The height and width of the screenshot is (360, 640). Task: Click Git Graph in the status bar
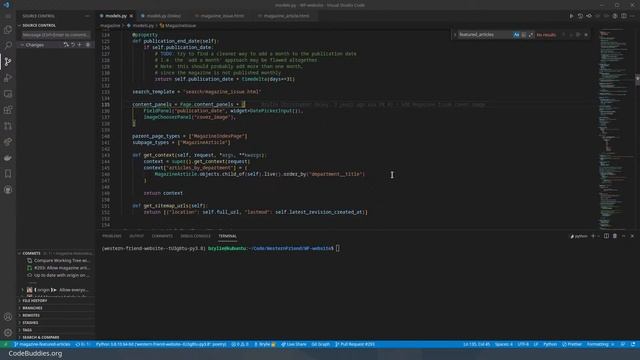click(320, 344)
